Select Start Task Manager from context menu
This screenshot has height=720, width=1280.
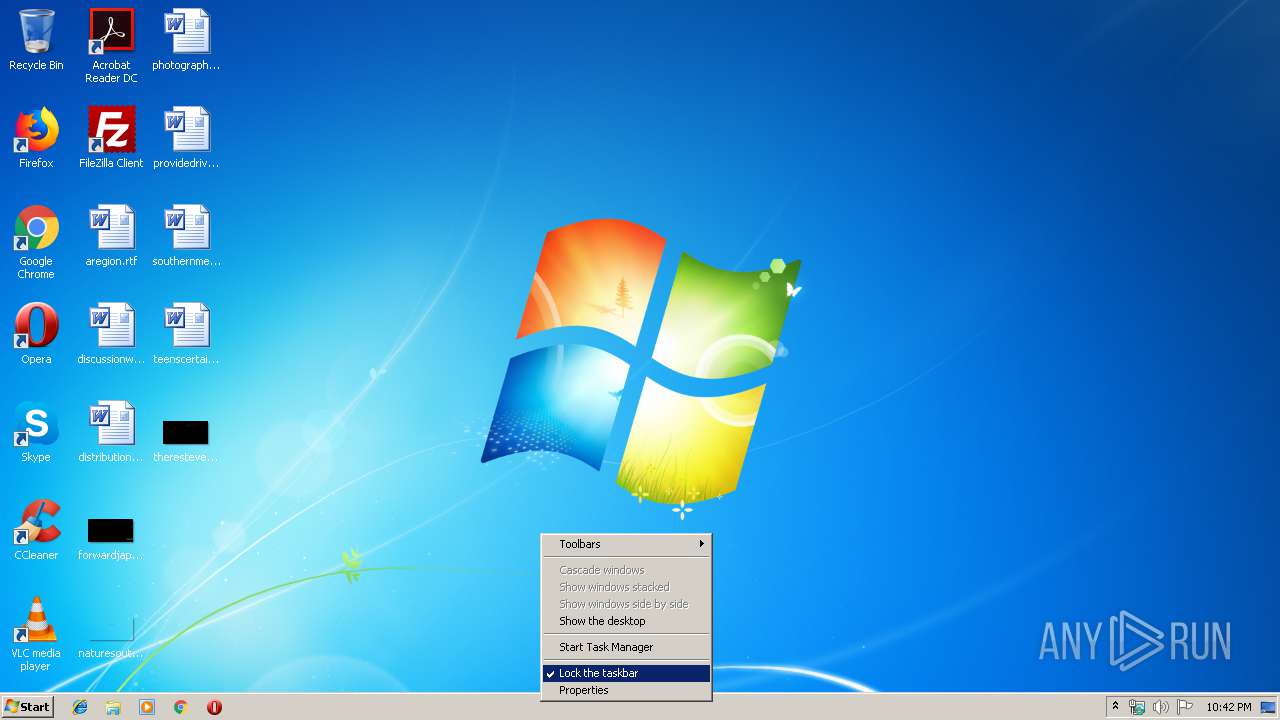pyautogui.click(x=627, y=647)
